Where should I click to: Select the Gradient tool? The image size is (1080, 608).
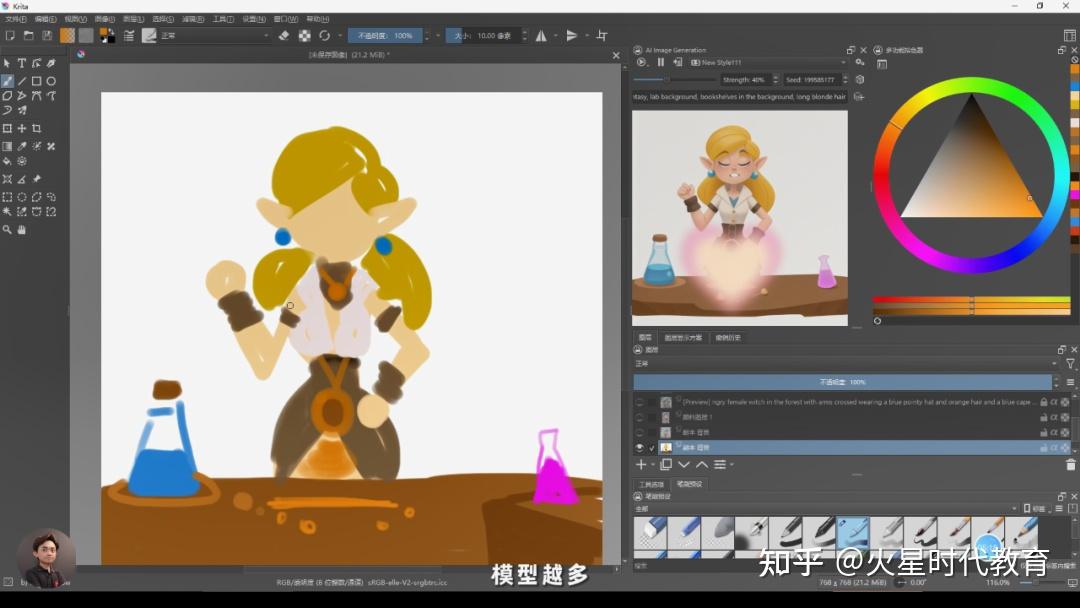(x=8, y=146)
